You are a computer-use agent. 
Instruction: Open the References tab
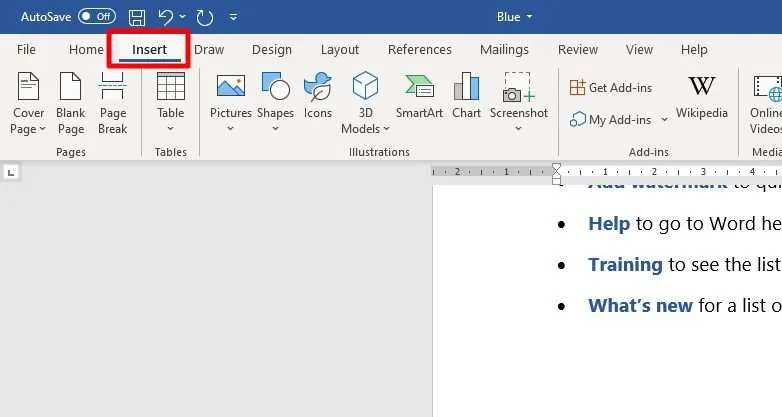coord(419,49)
